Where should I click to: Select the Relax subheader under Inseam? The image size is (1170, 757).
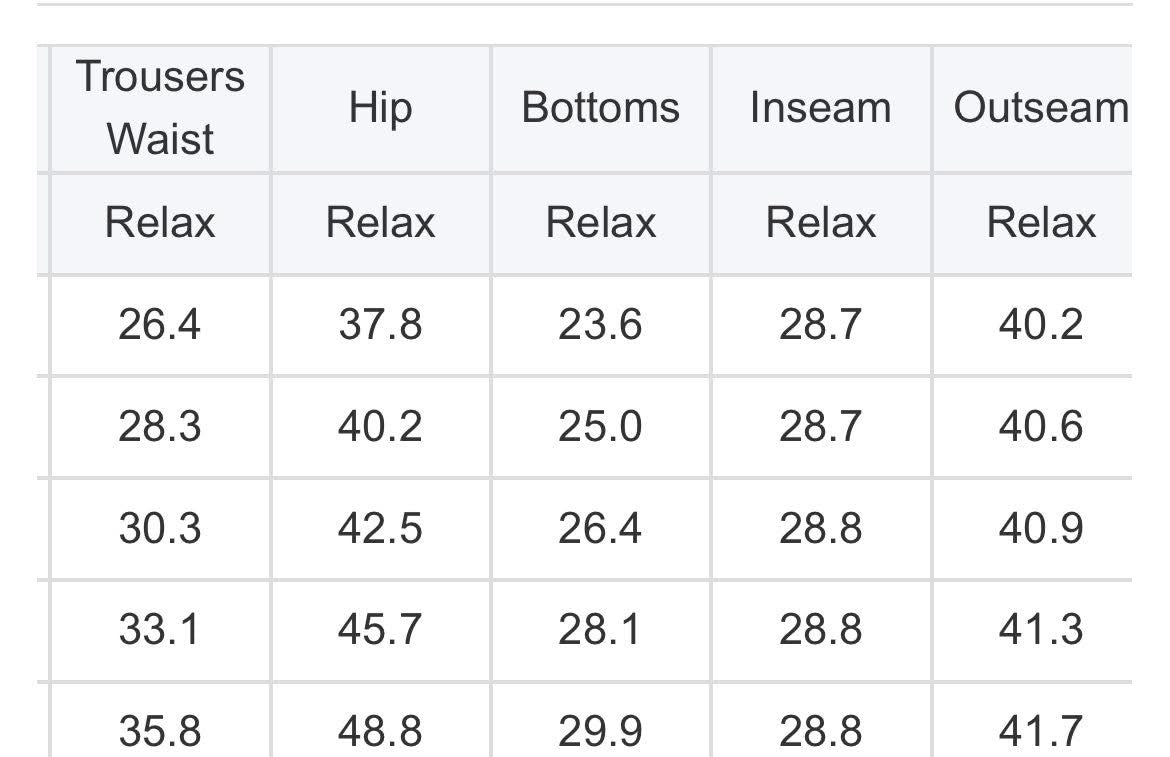click(x=820, y=222)
